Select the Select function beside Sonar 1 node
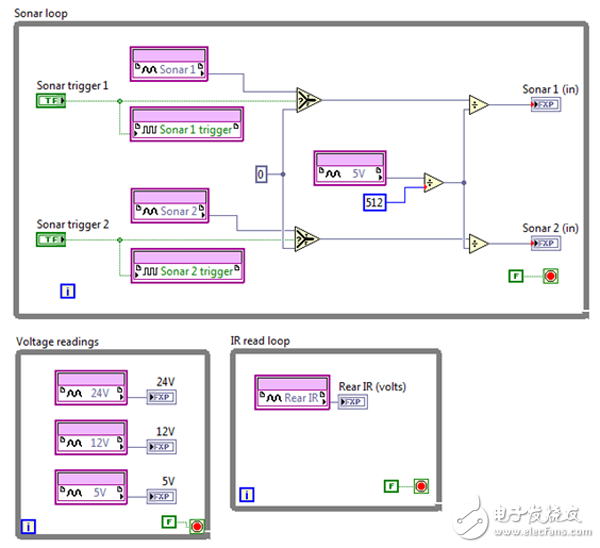The width and height of the screenshot is (600, 548). tap(307, 100)
